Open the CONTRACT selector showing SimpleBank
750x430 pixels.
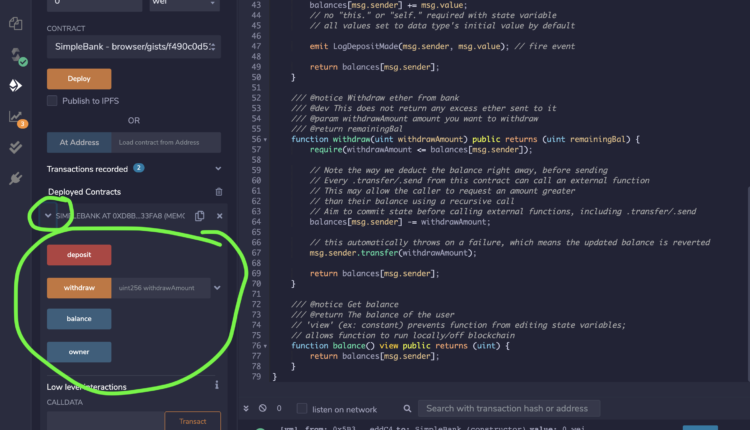134,48
